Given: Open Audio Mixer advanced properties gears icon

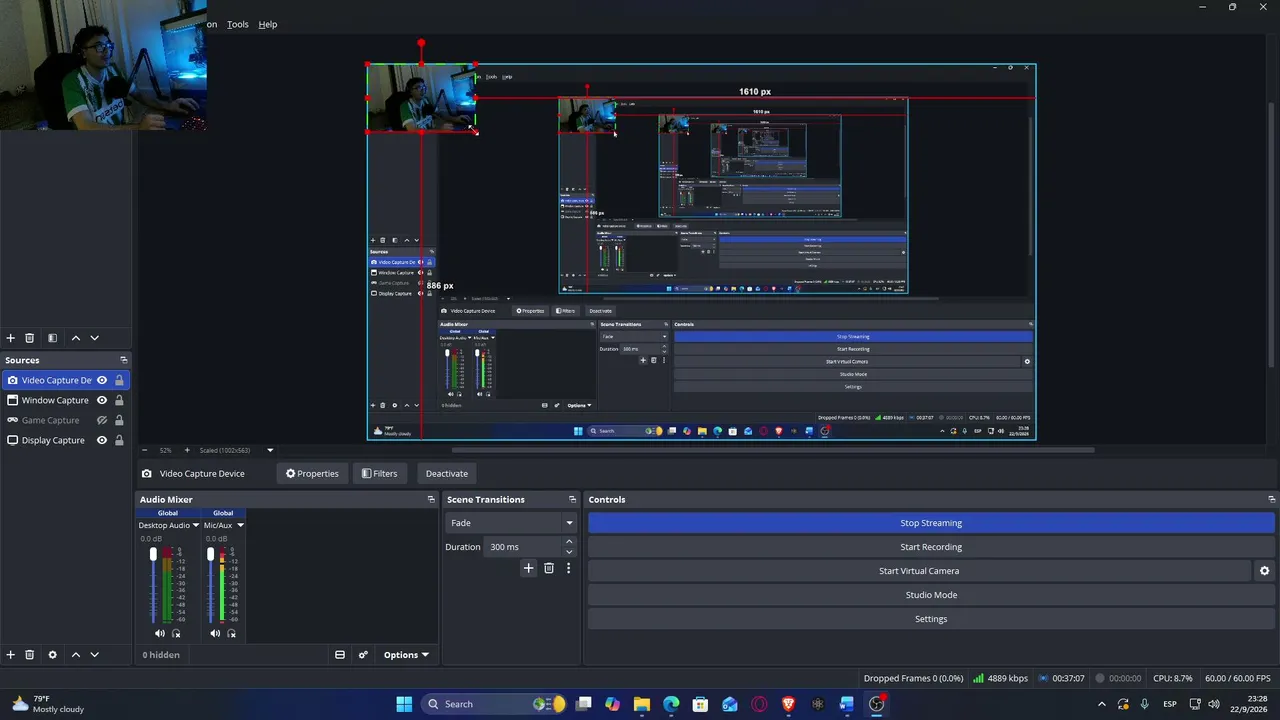Looking at the screenshot, I should click(x=363, y=655).
